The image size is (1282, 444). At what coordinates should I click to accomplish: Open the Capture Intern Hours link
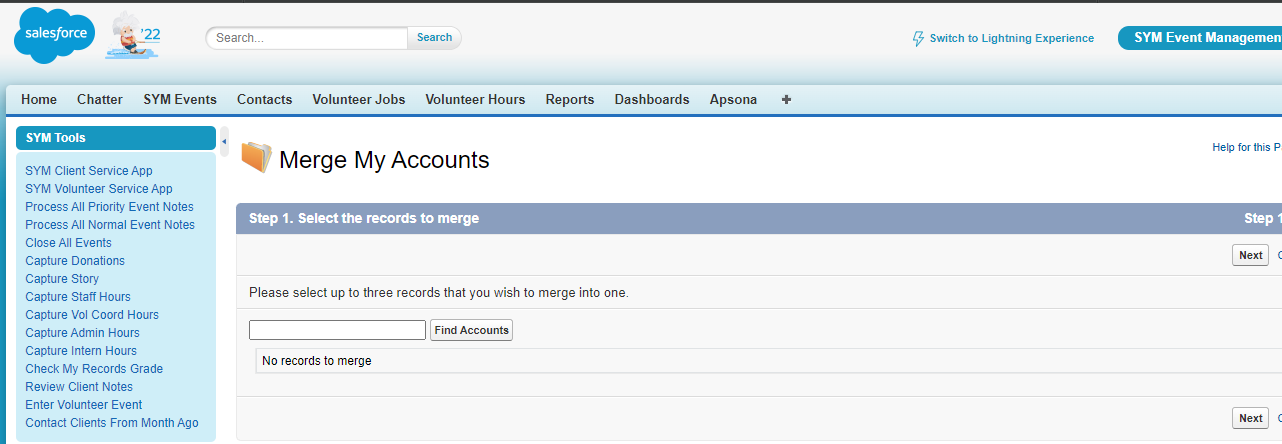(81, 351)
